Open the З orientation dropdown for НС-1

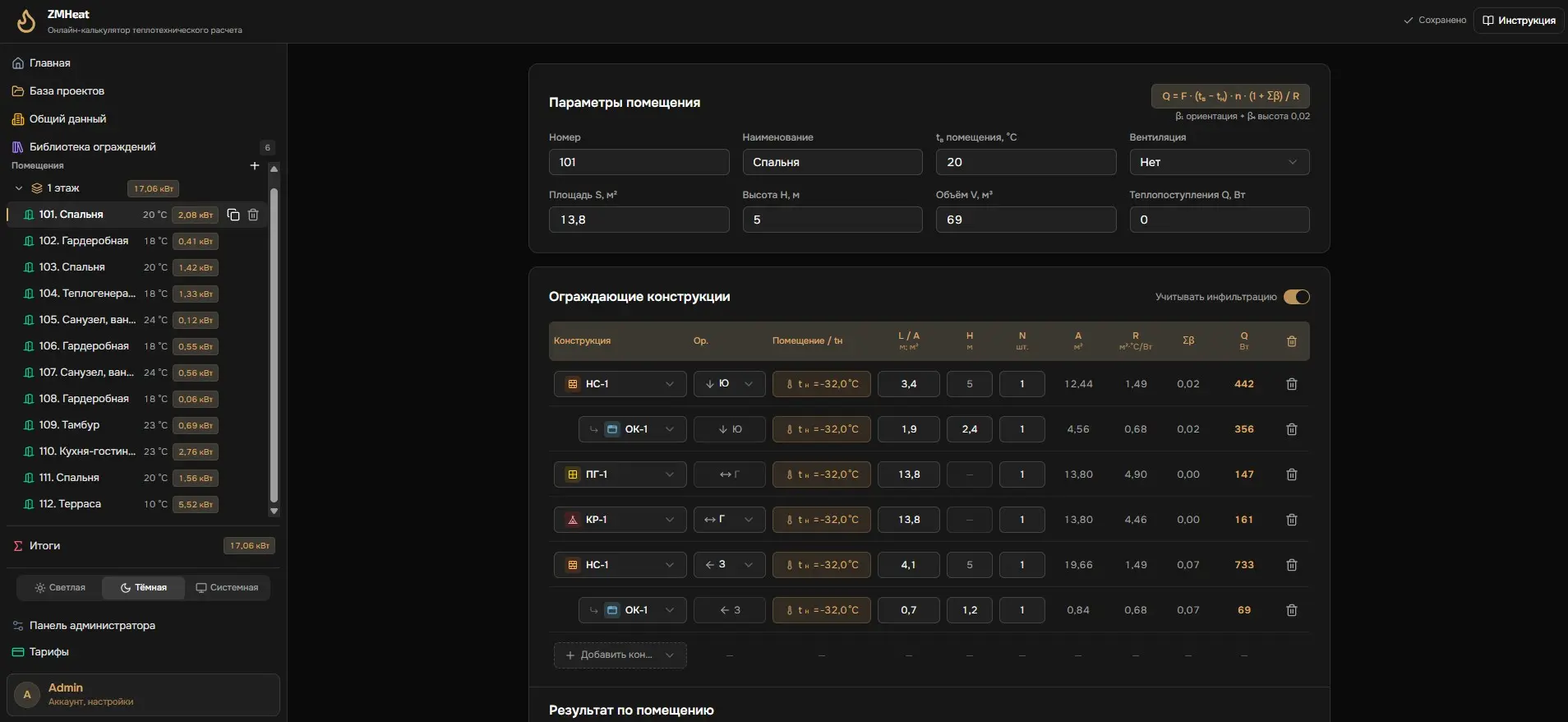(x=730, y=565)
